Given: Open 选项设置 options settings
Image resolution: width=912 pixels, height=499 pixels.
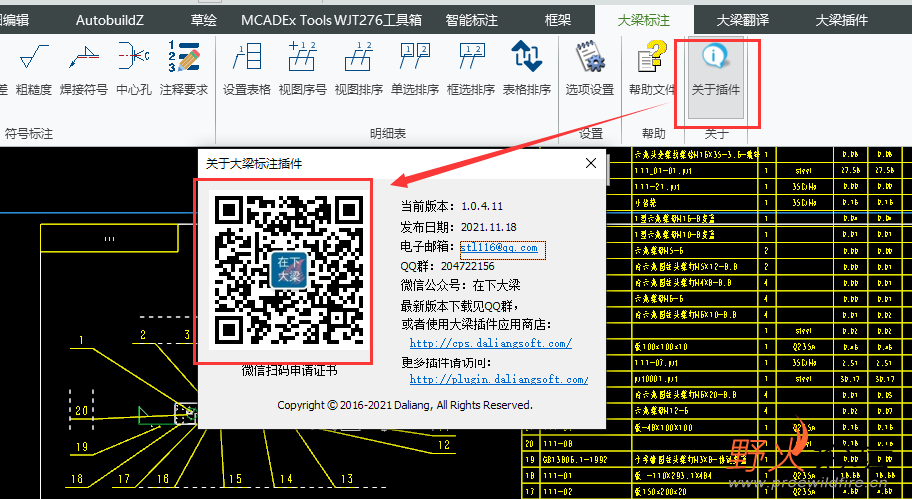Looking at the screenshot, I should tap(590, 69).
